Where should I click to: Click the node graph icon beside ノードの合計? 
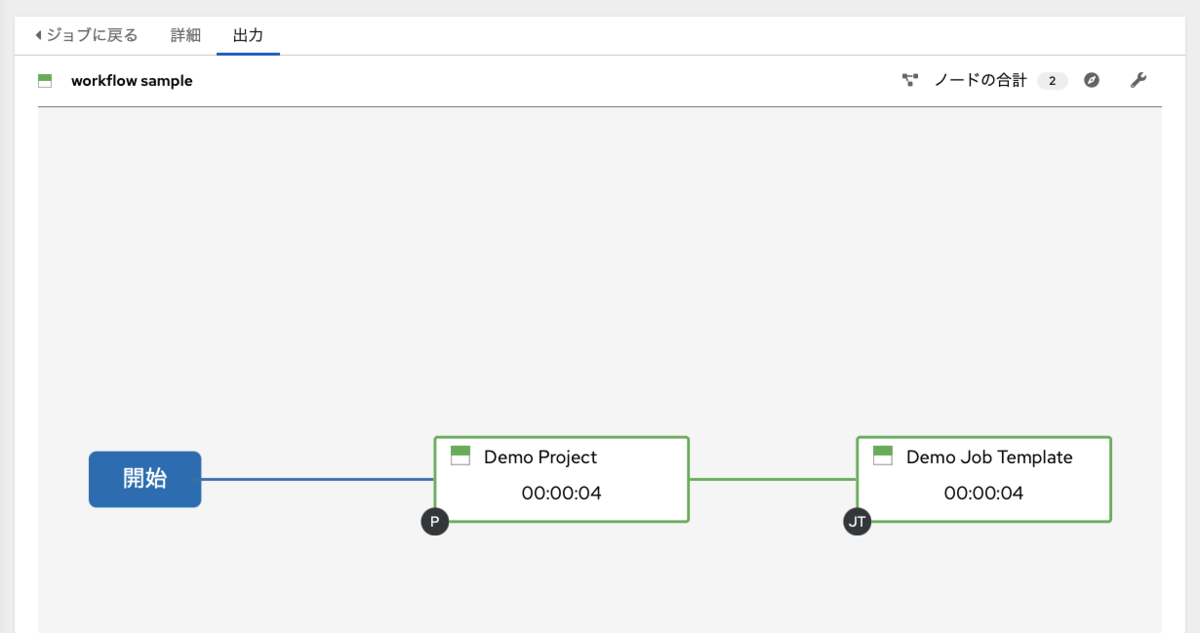pyautogui.click(x=910, y=81)
